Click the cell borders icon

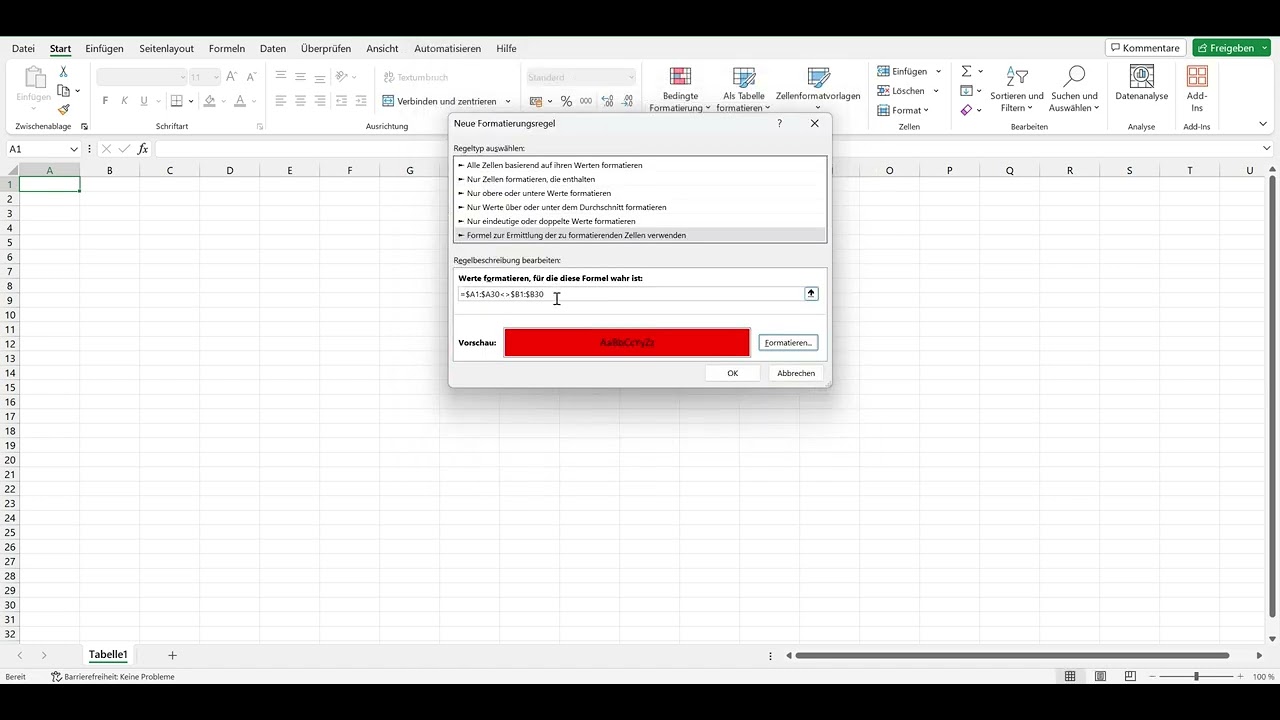point(176,101)
